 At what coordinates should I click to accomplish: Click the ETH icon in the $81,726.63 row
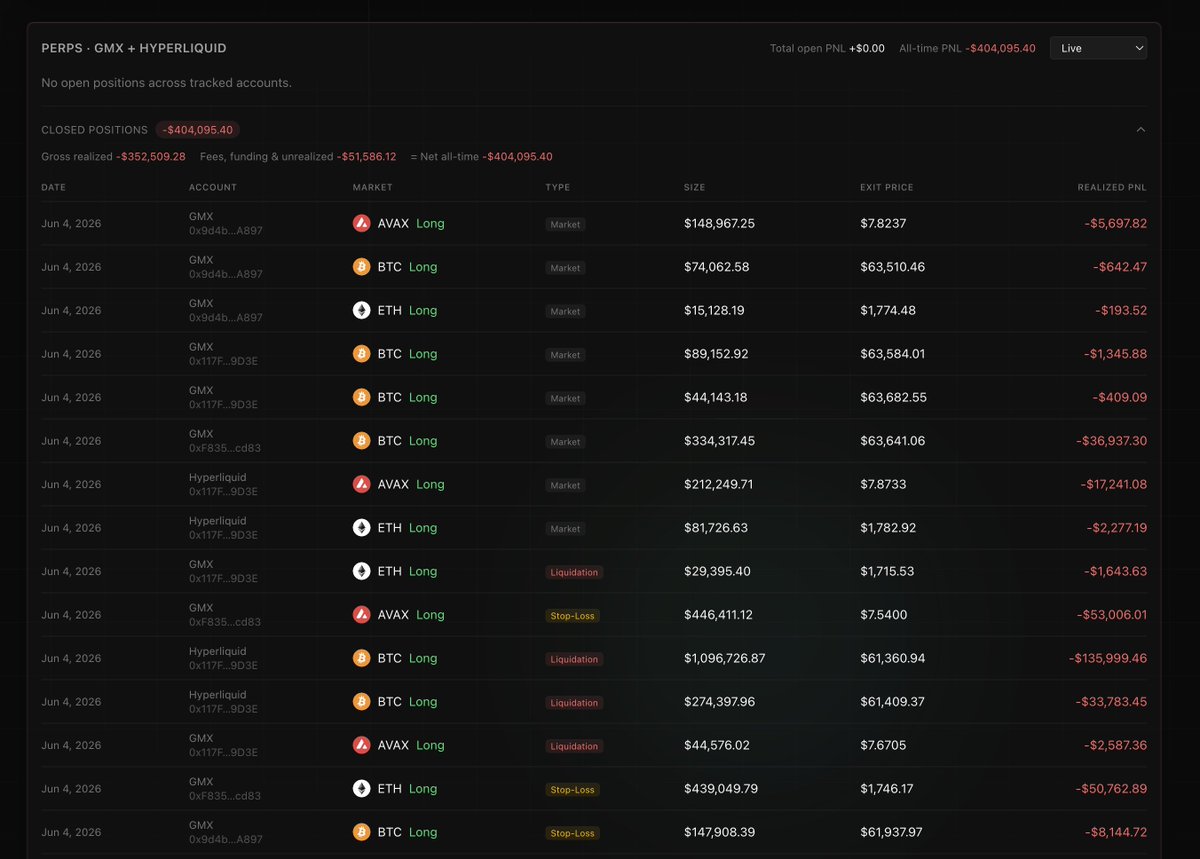[361, 528]
